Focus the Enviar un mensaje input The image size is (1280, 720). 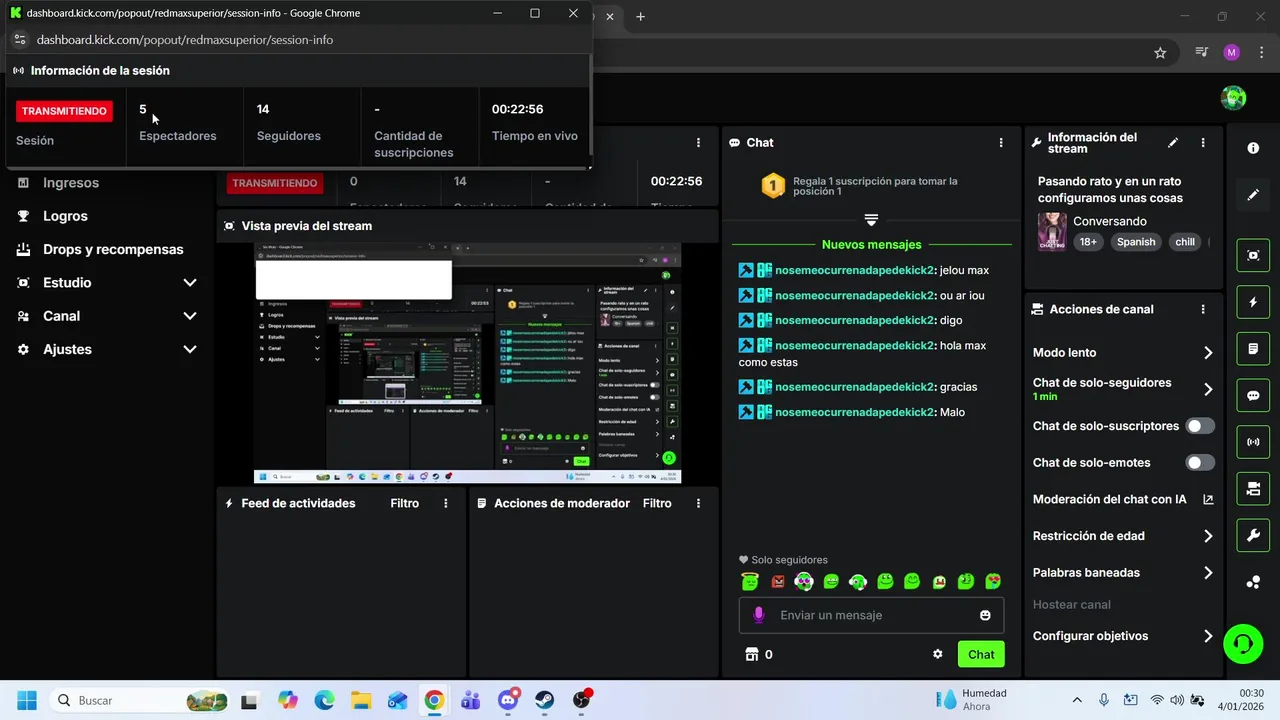pyautogui.click(x=872, y=615)
